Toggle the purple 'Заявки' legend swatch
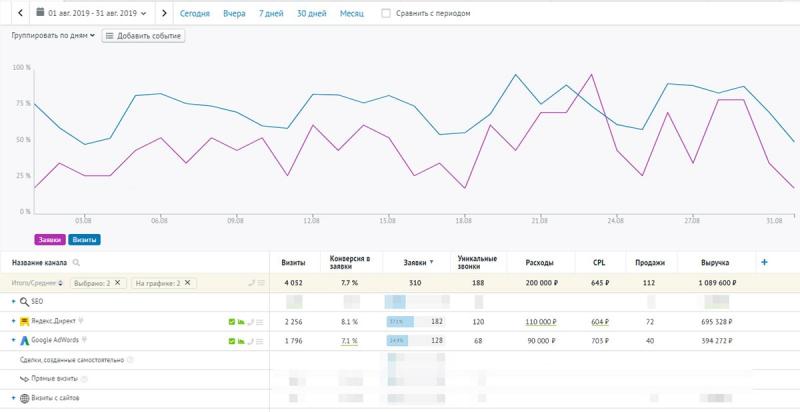Viewport: 800px width, 412px height. pyautogui.click(x=50, y=239)
